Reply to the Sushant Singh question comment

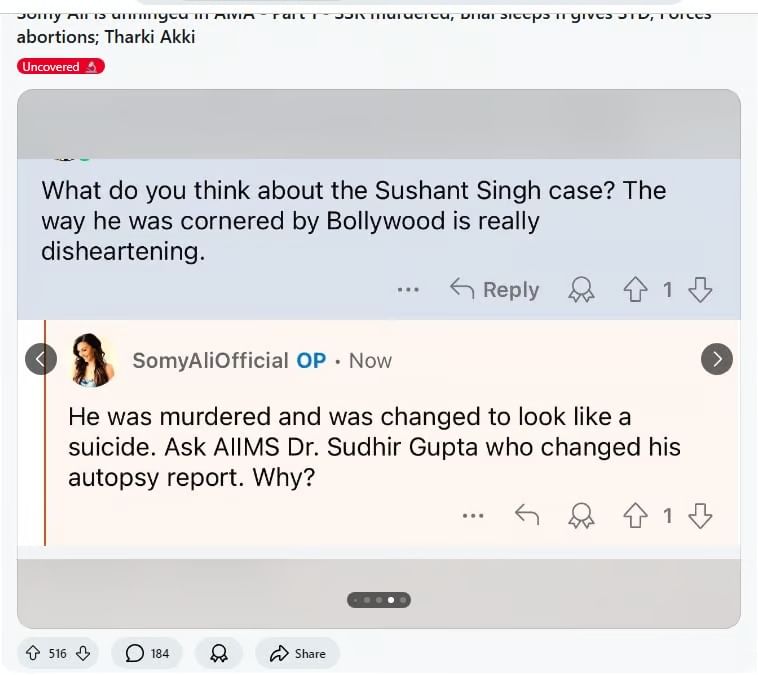[x=495, y=290]
